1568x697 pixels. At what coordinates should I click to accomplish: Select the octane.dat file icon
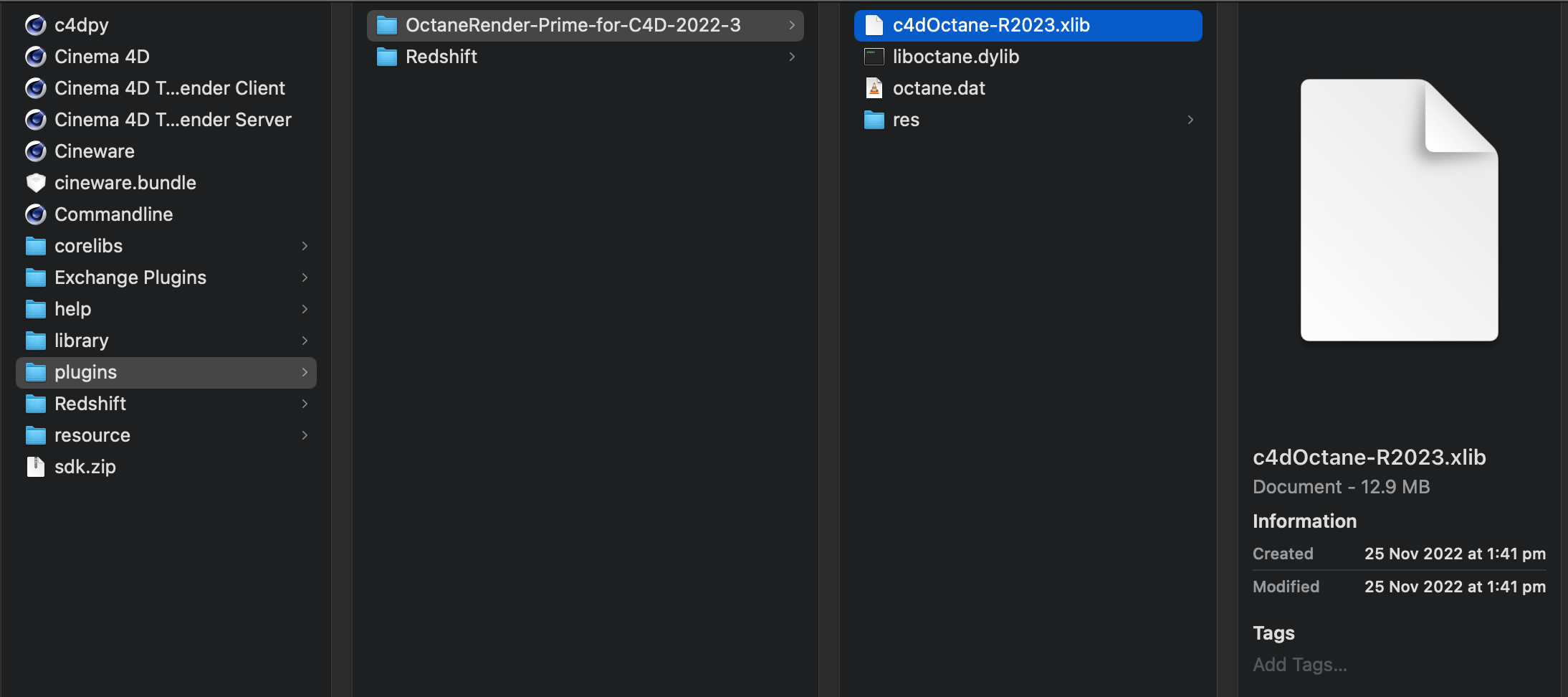[874, 88]
